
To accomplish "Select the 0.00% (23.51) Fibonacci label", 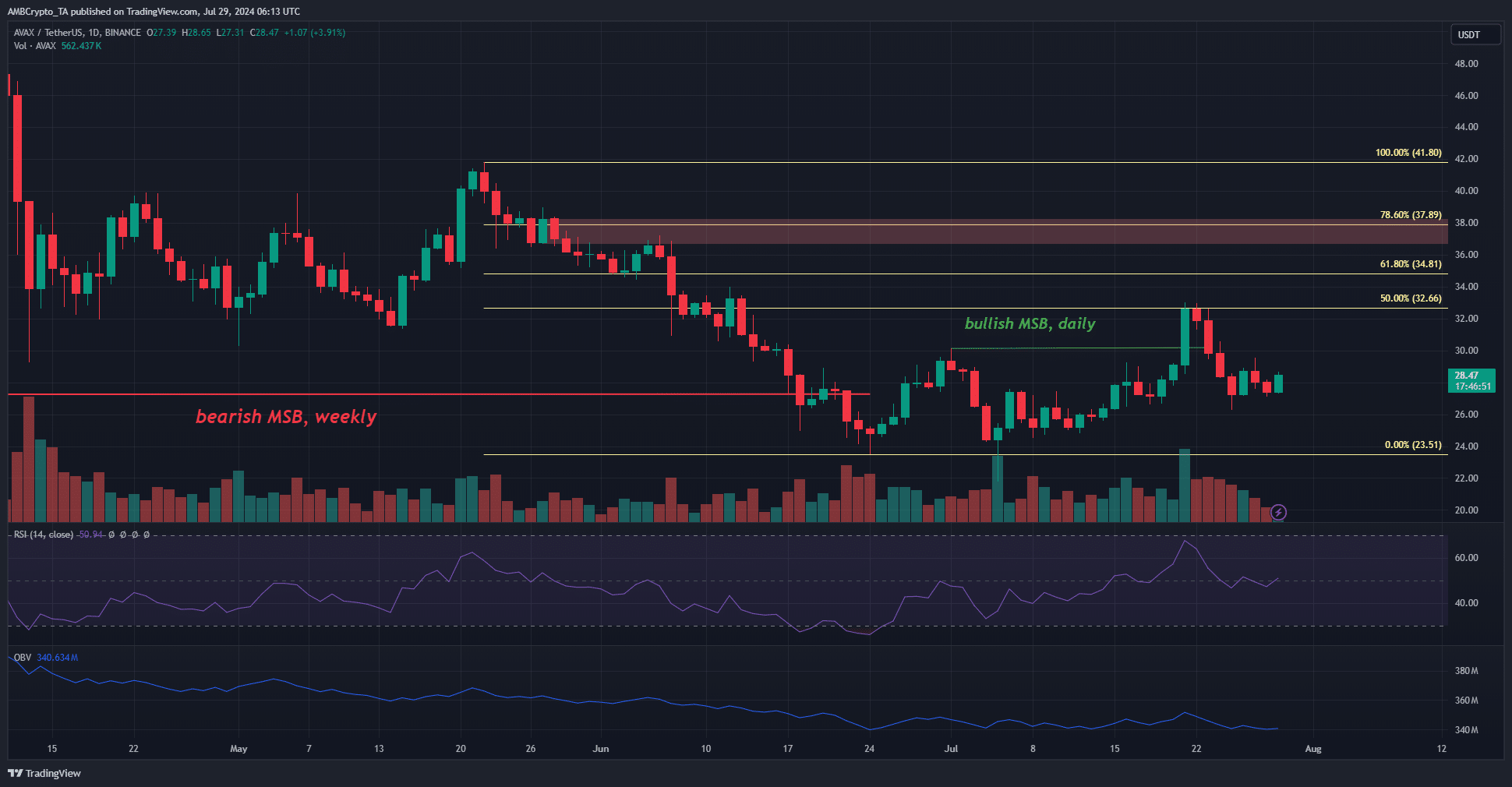I will pyautogui.click(x=1413, y=445).
